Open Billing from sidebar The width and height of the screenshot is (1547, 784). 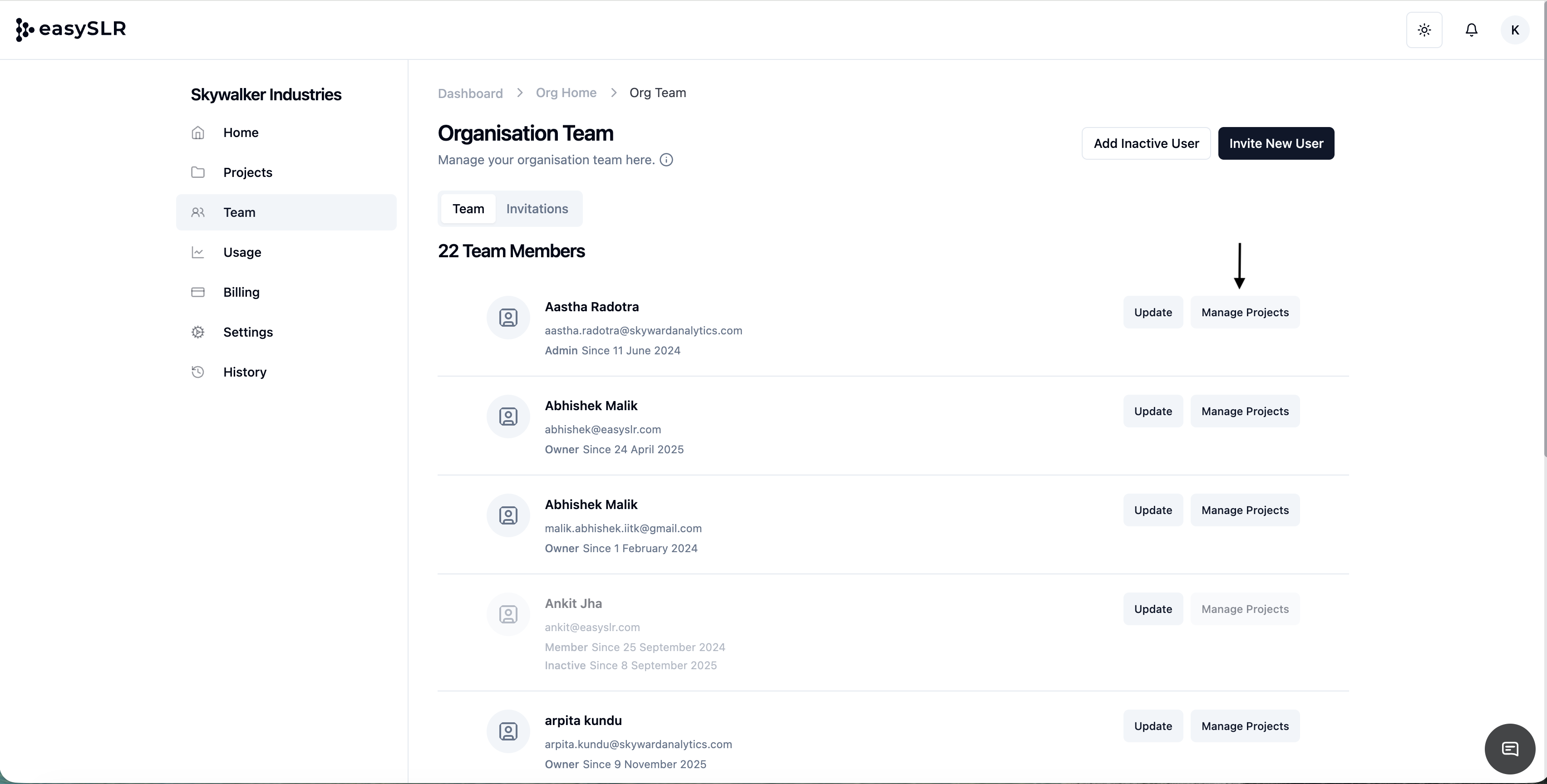[241, 292]
